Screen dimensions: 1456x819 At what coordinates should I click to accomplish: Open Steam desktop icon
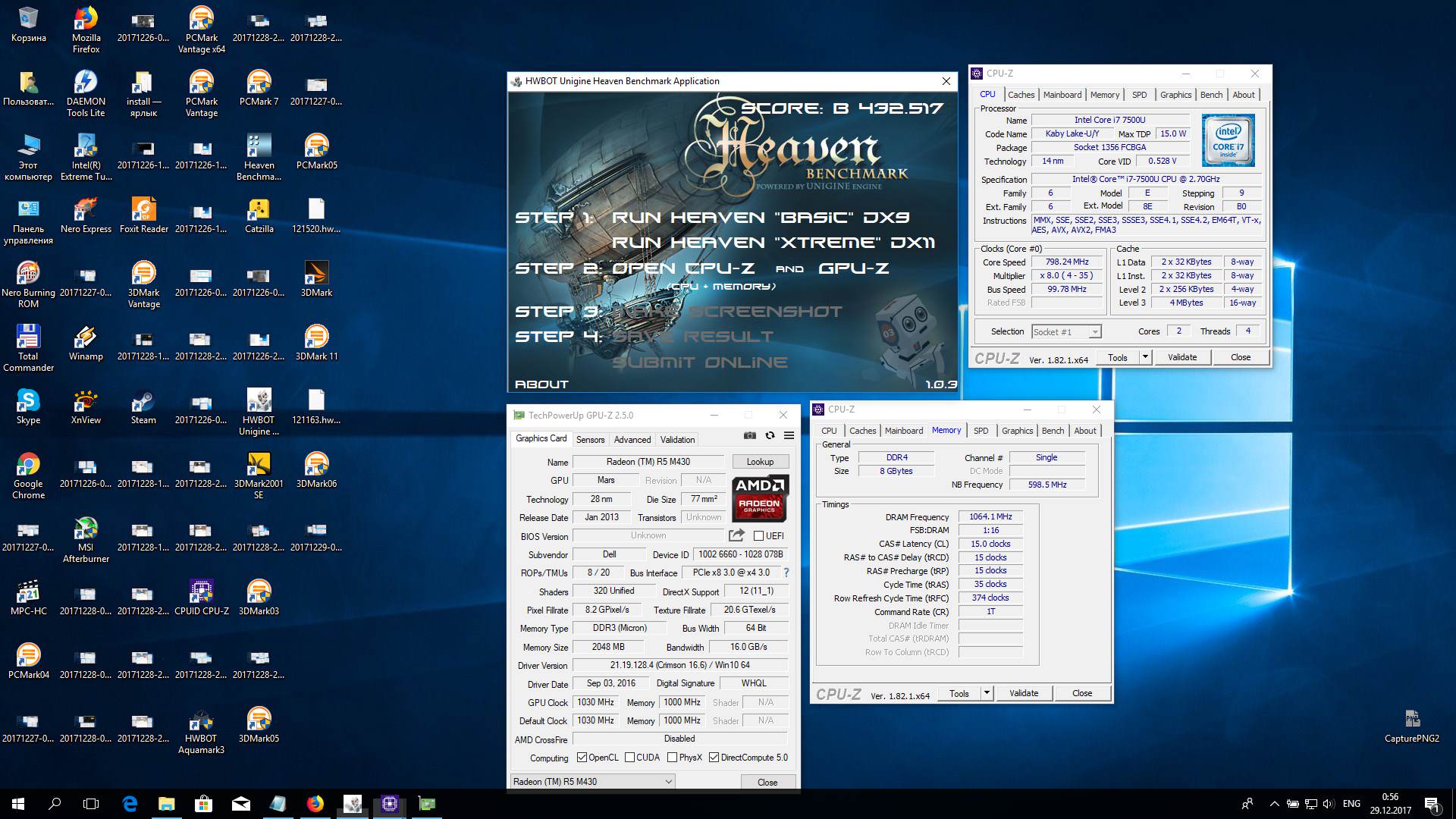point(143,408)
